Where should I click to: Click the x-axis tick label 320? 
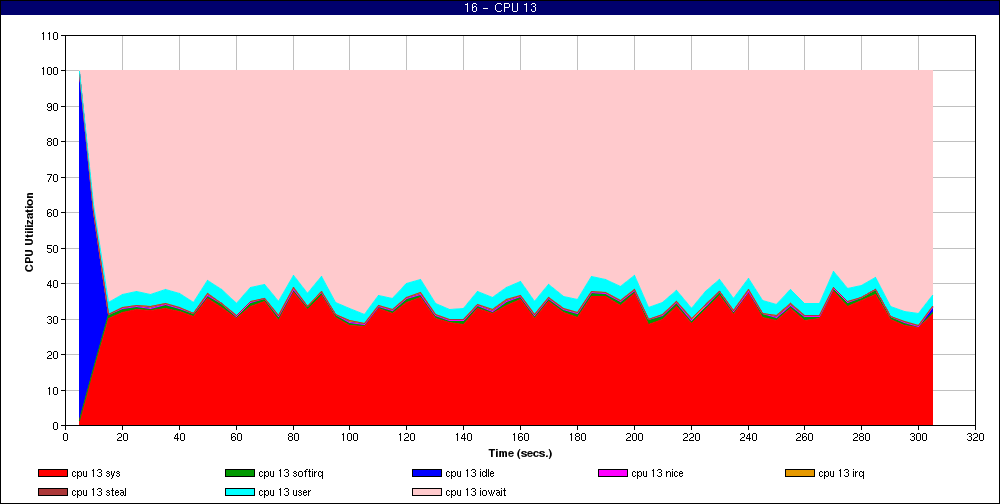click(x=975, y=437)
